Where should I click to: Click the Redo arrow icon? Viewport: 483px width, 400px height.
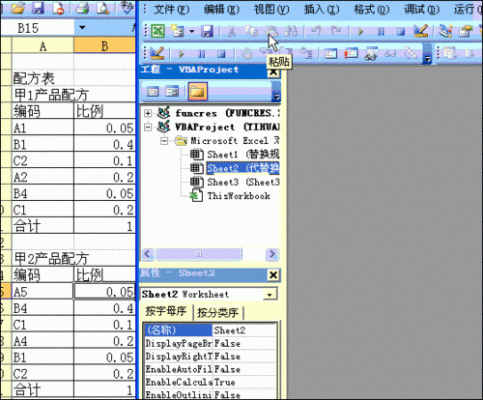coord(336,31)
